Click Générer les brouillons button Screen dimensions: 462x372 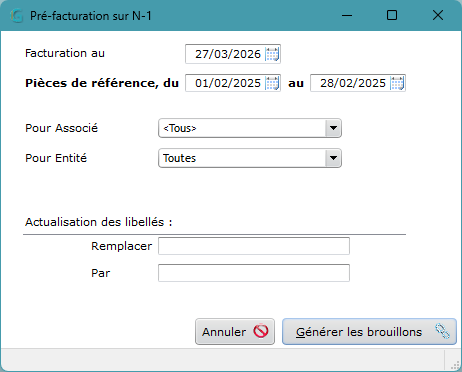369,332
